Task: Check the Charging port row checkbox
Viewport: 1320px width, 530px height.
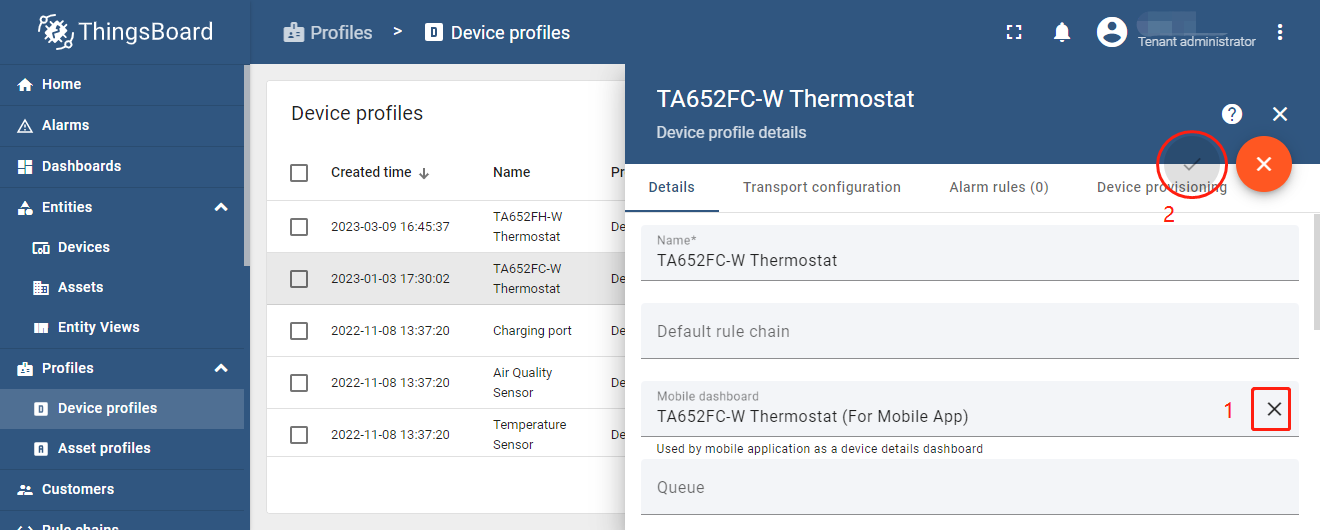Action: point(299,331)
